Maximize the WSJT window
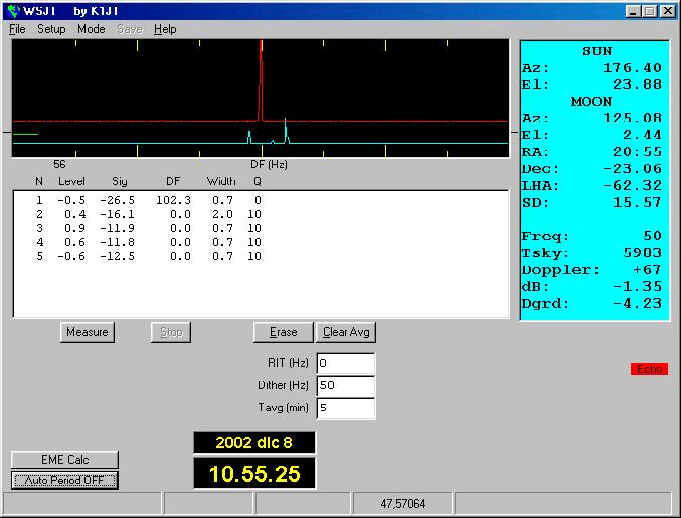Viewport: 681px width, 518px height. click(x=649, y=11)
